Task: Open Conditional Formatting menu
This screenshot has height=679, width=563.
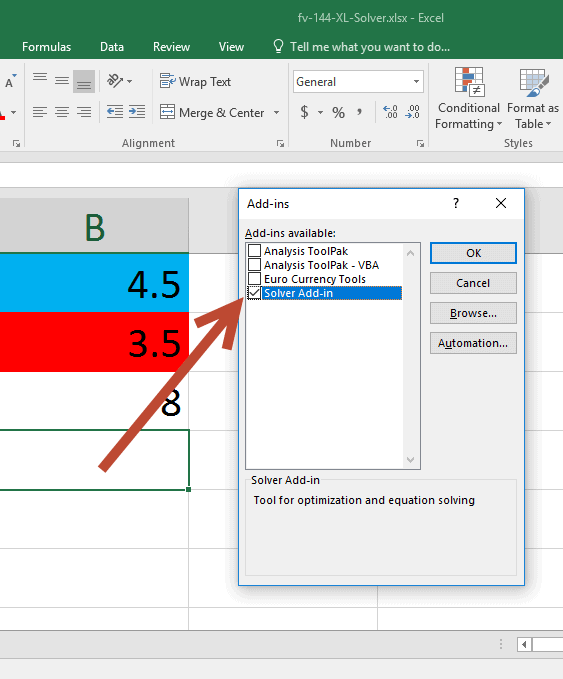Action: click(x=469, y=98)
